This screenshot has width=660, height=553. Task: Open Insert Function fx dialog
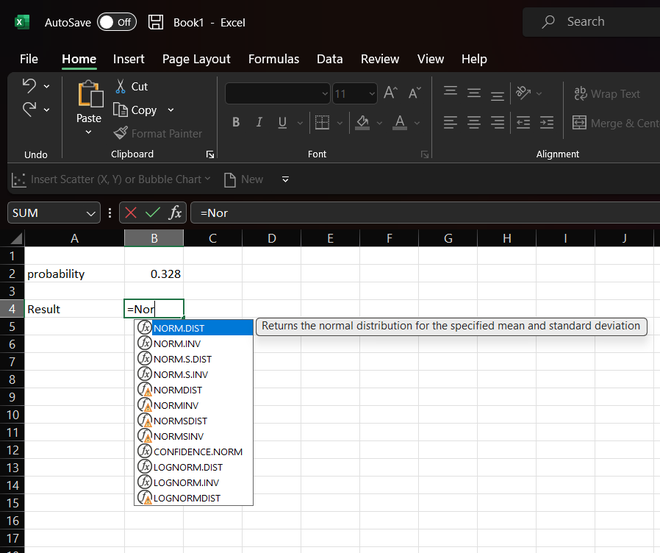175,212
